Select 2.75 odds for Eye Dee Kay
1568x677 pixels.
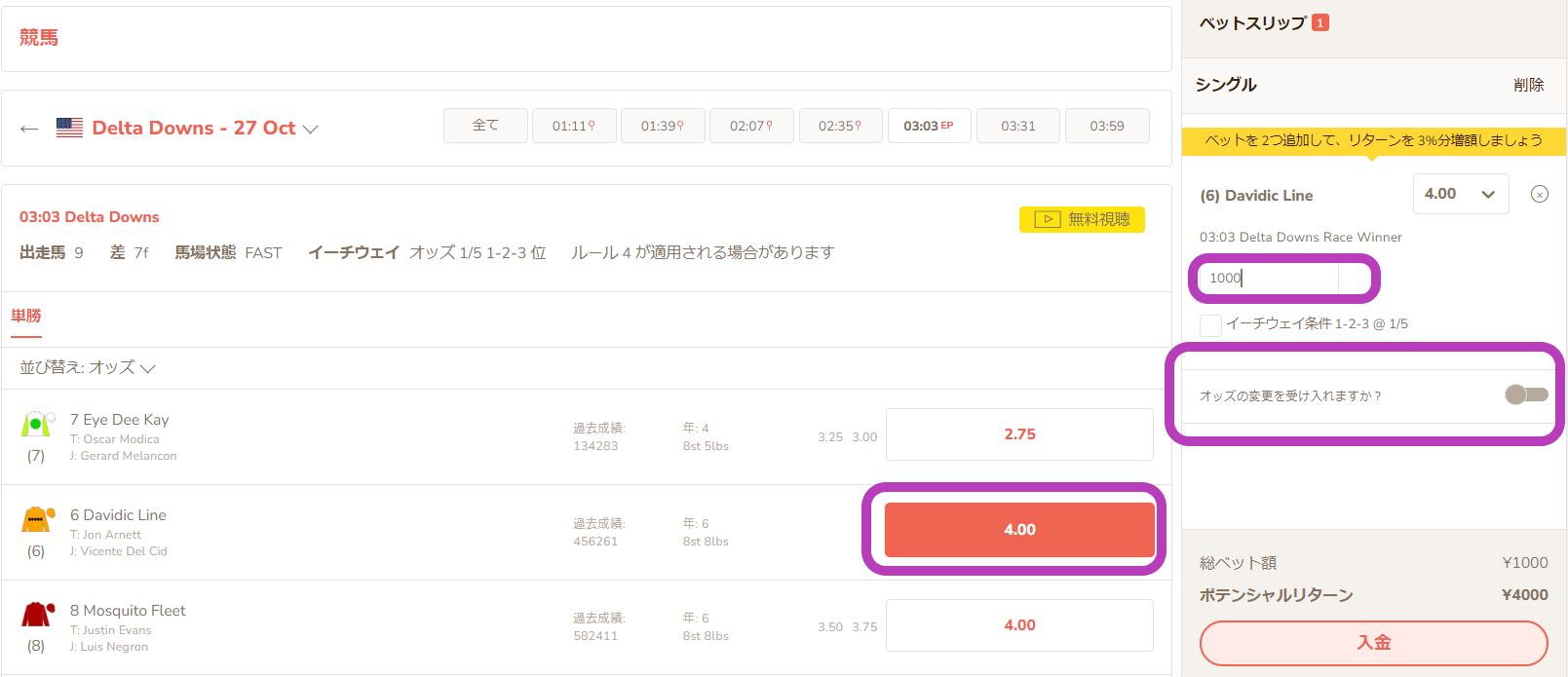point(1019,434)
